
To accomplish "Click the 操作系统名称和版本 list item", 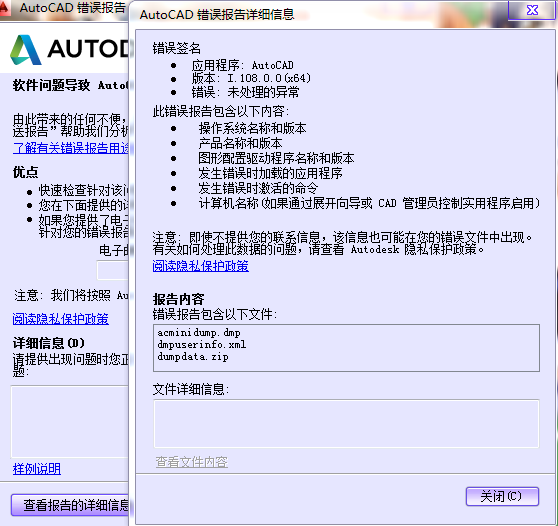I will point(252,128).
